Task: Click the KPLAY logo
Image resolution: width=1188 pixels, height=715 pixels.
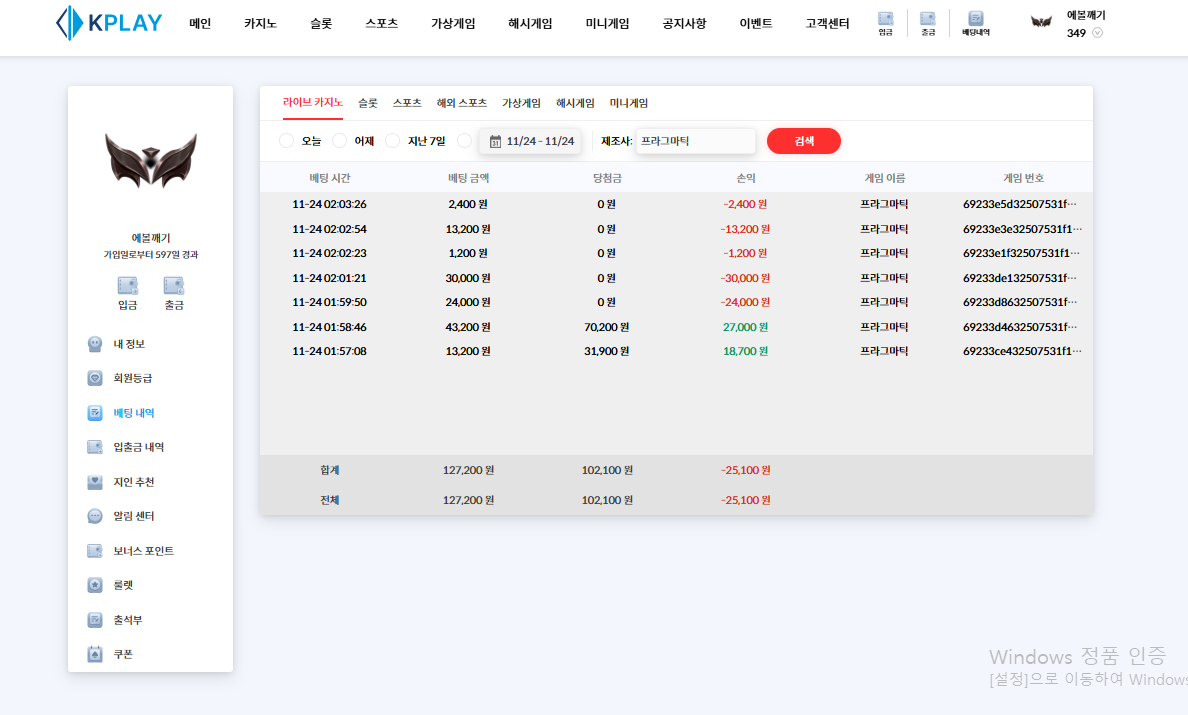Action: pos(109,23)
